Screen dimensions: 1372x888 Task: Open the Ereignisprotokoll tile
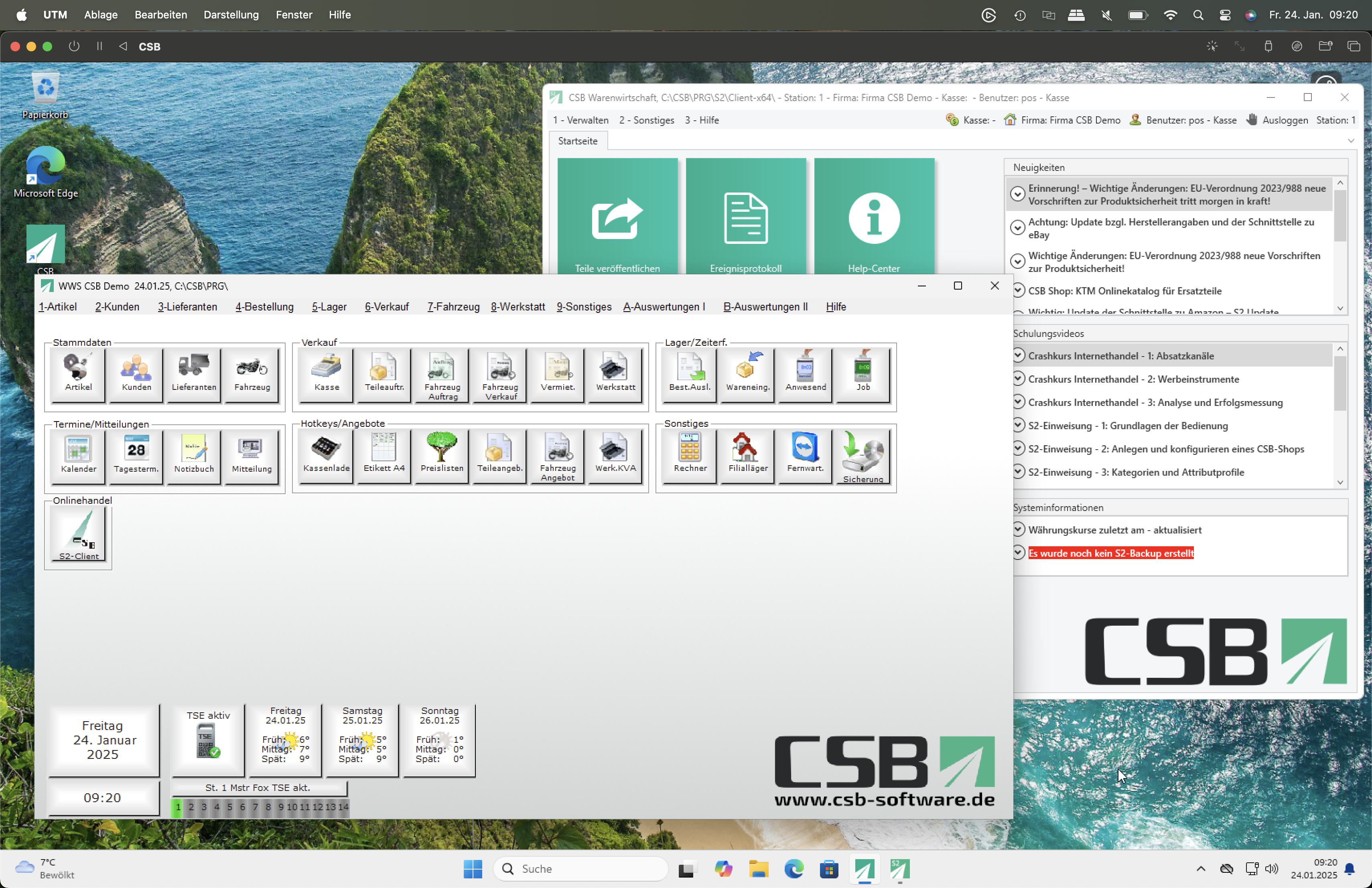(745, 216)
